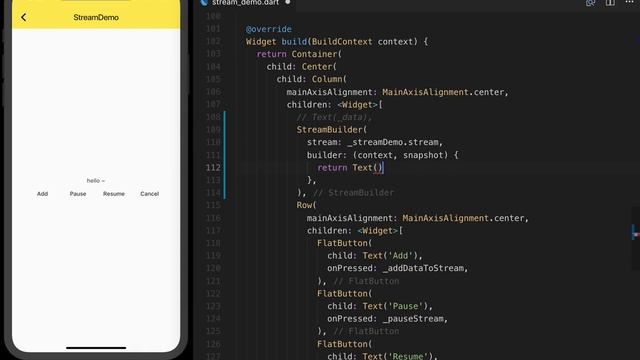Tap the Cancel button in simulator

(x=149, y=193)
